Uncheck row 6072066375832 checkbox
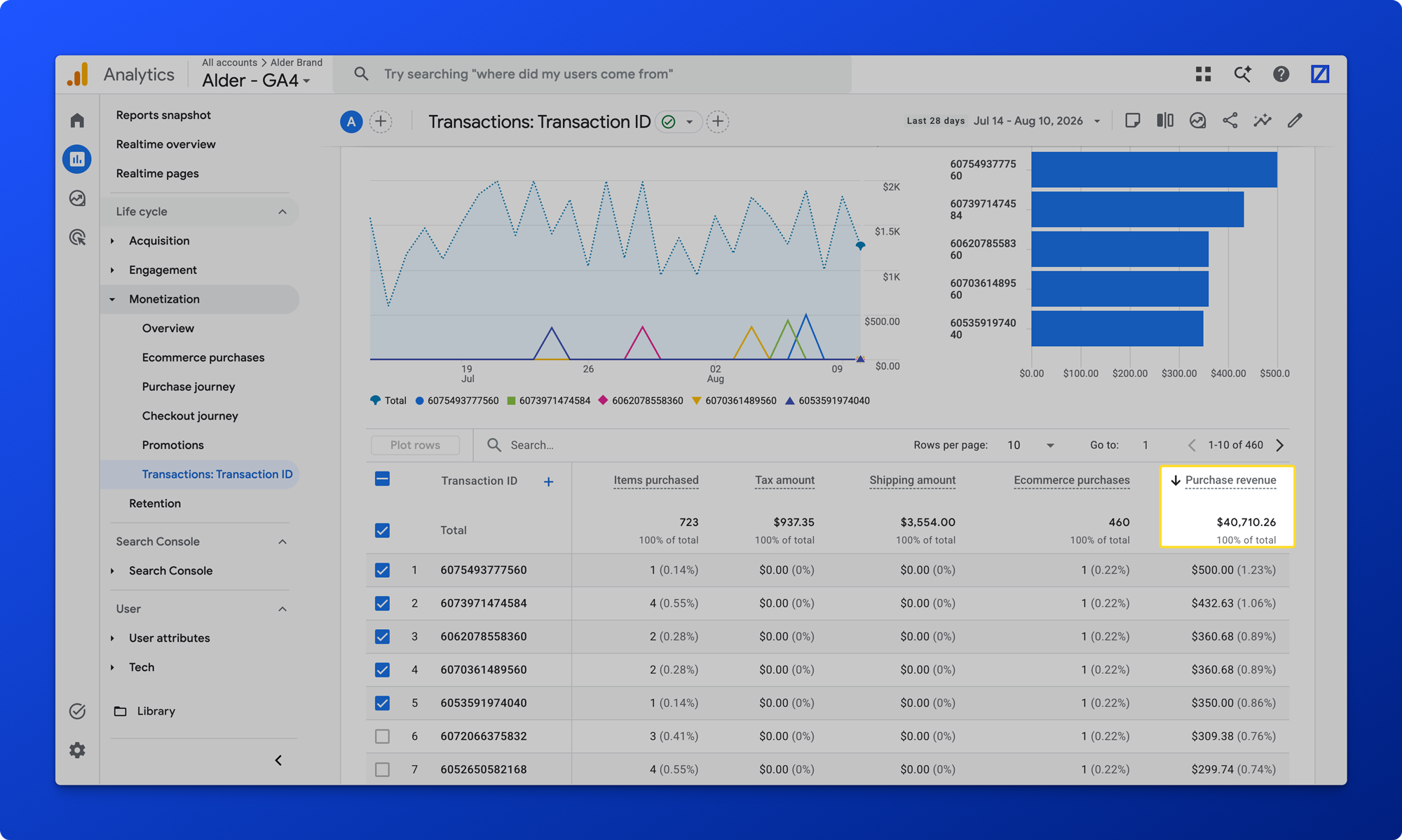This screenshot has height=840, width=1402. [382, 736]
